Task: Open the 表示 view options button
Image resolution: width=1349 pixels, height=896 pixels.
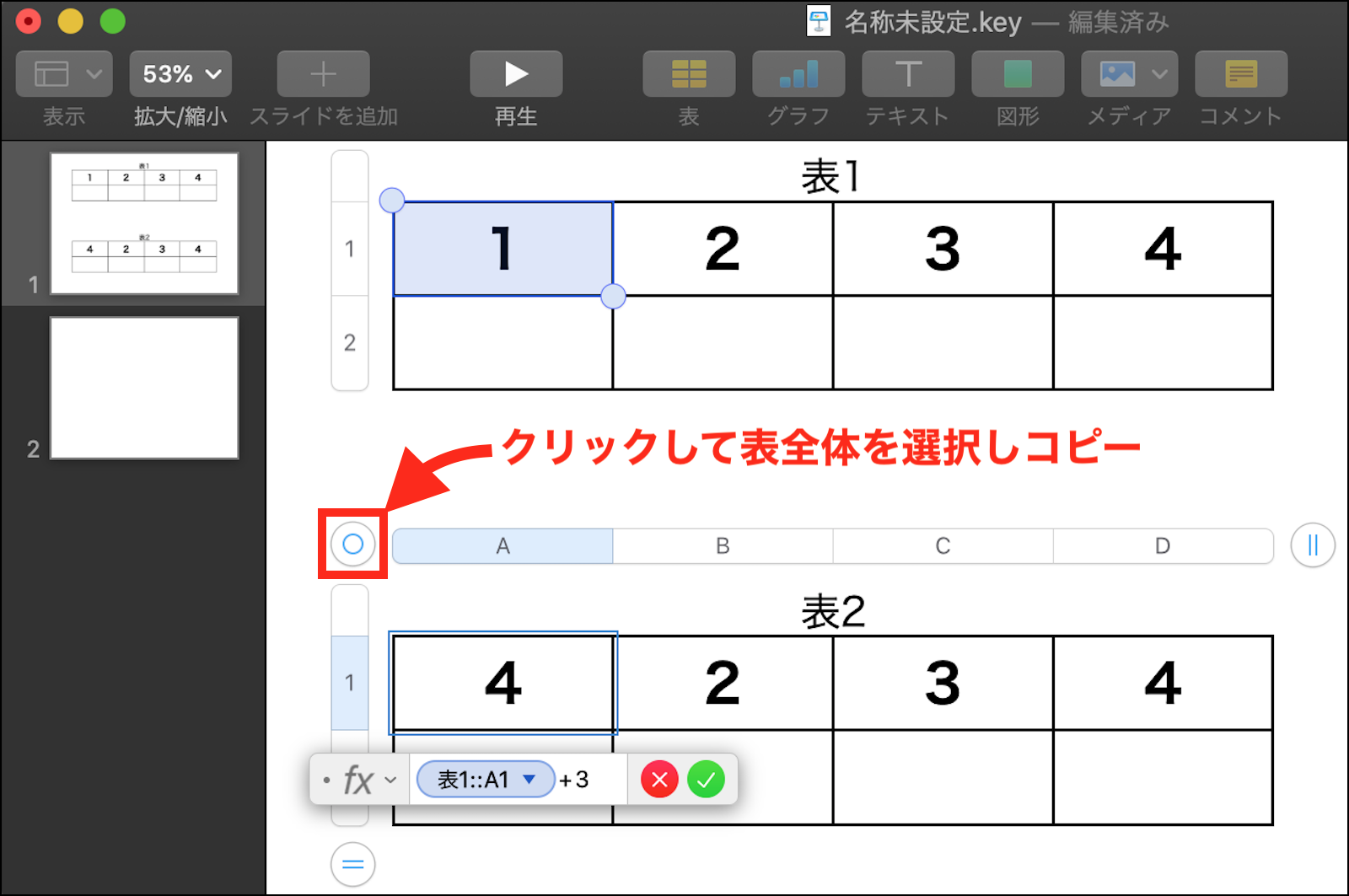Action: click(64, 74)
